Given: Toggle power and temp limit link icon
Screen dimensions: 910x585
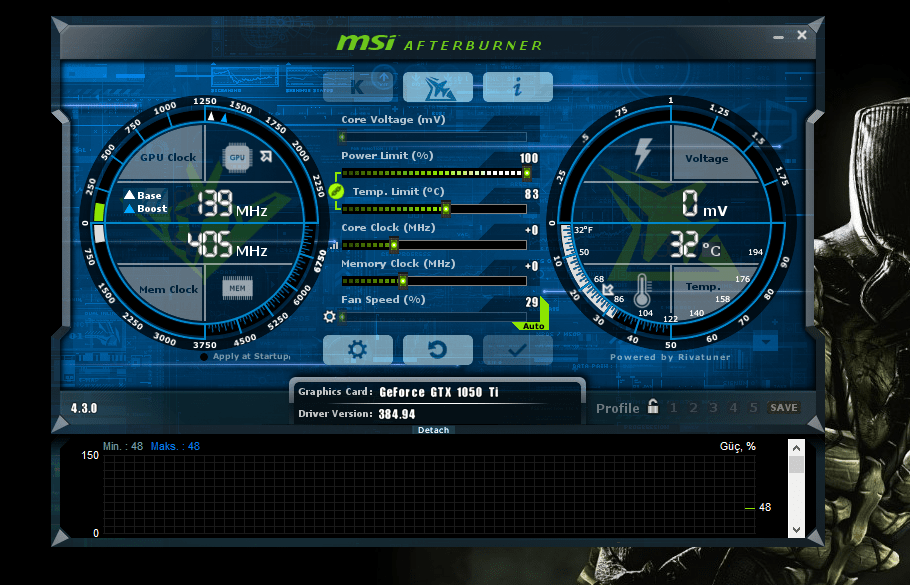Looking at the screenshot, I should coord(335,190).
